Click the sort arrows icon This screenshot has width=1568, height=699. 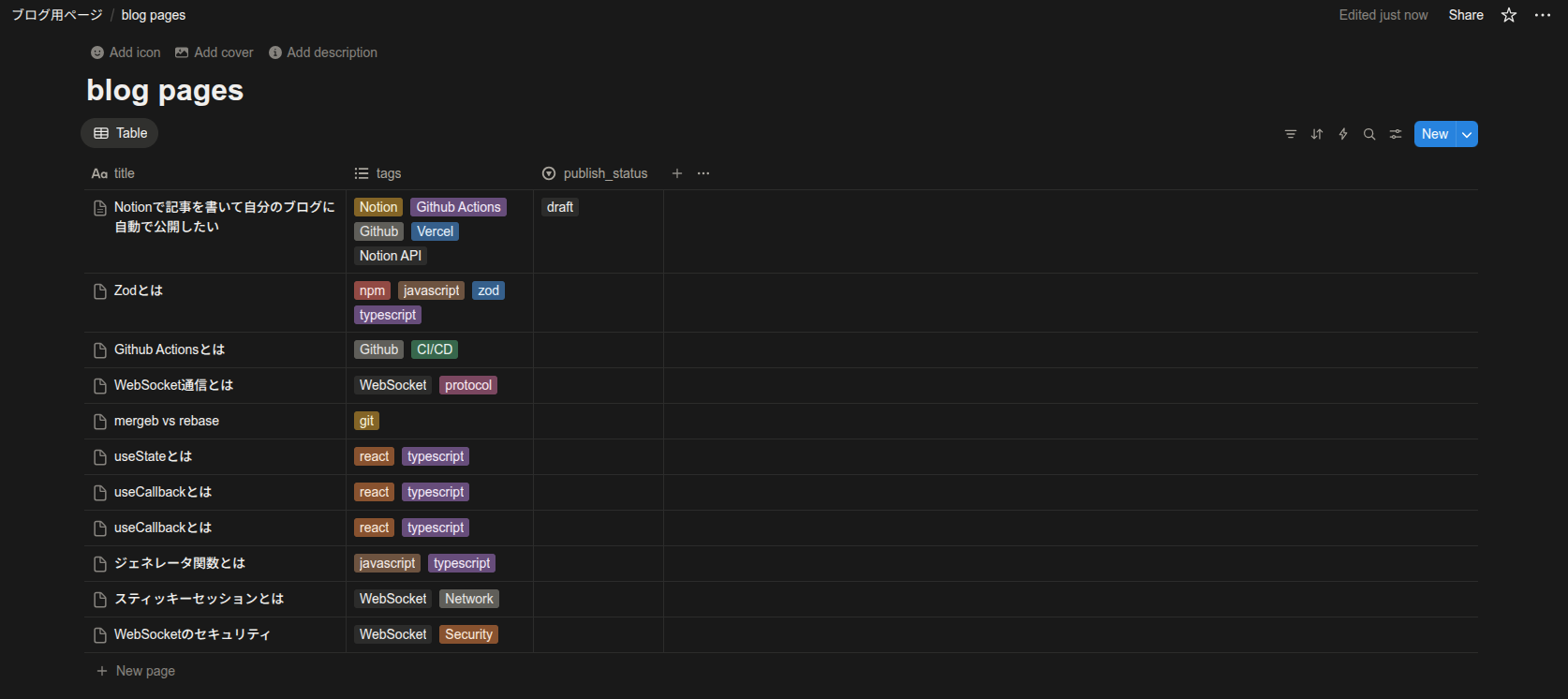pyautogui.click(x=1316, y=134)
